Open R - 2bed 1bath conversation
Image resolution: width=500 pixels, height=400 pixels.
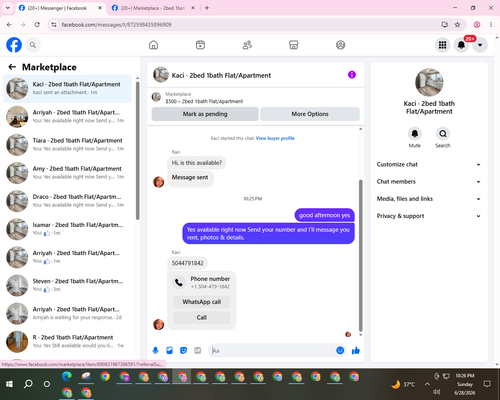(67, 341)
